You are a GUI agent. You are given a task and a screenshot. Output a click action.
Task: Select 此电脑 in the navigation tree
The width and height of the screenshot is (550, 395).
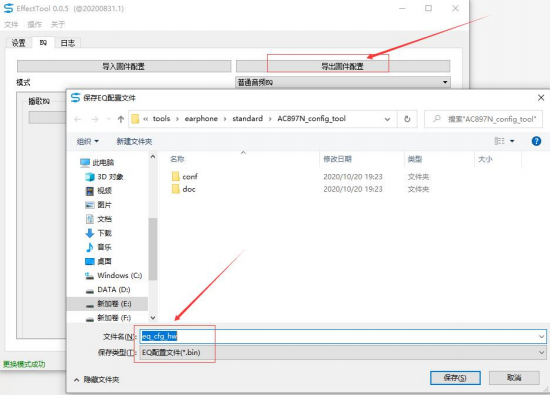point(97,162)
